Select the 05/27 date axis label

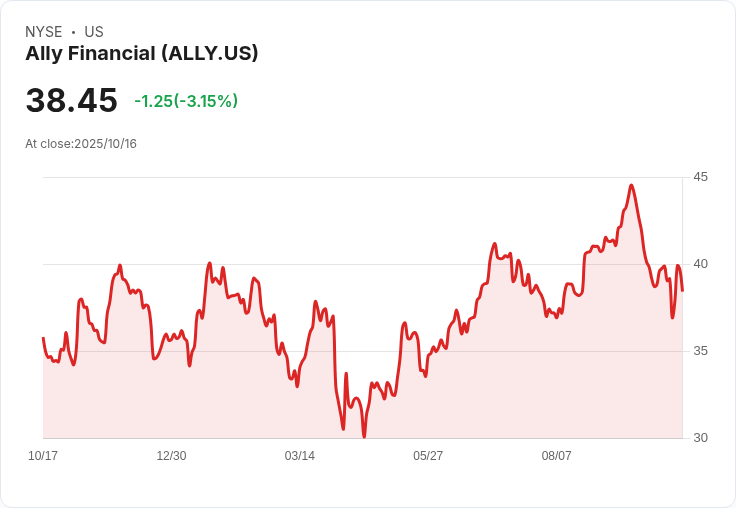coord(428,455)
